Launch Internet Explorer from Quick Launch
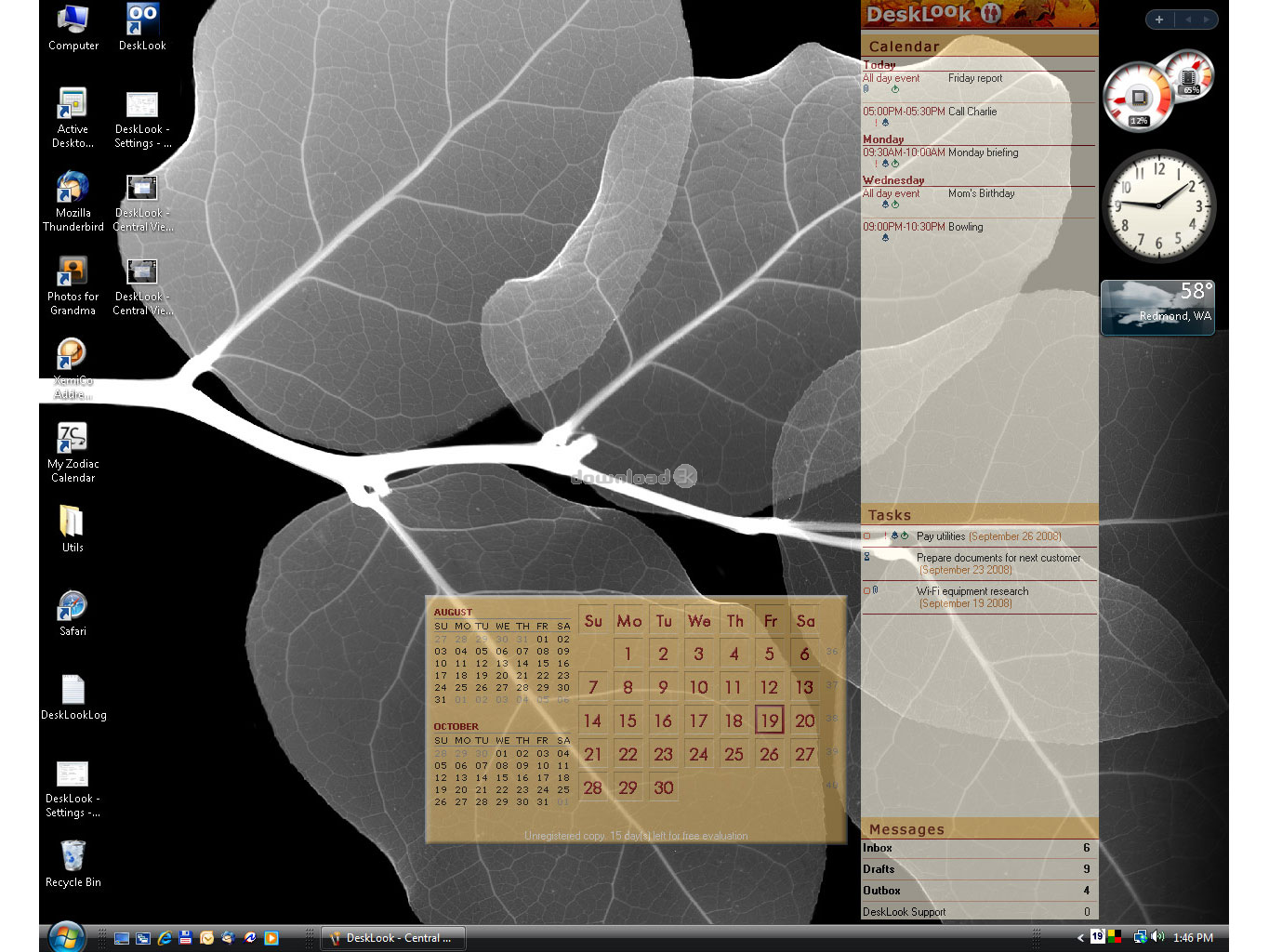1269x952 pixels. coord(165,938)
